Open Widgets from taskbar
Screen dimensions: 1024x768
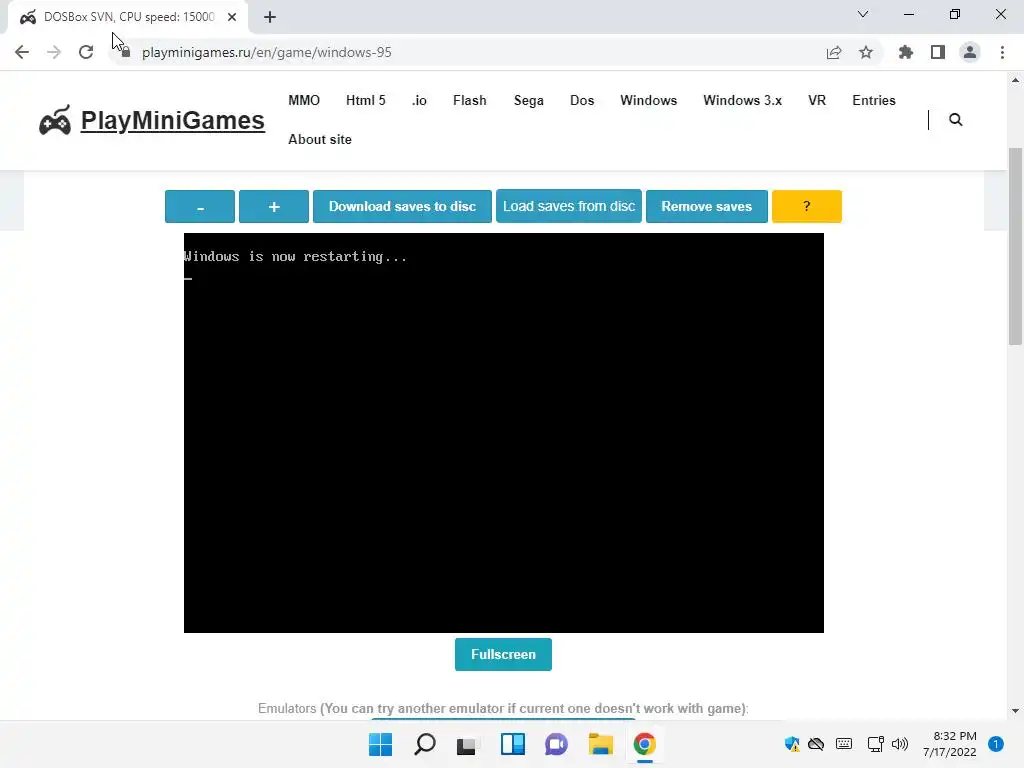point(513,744)
